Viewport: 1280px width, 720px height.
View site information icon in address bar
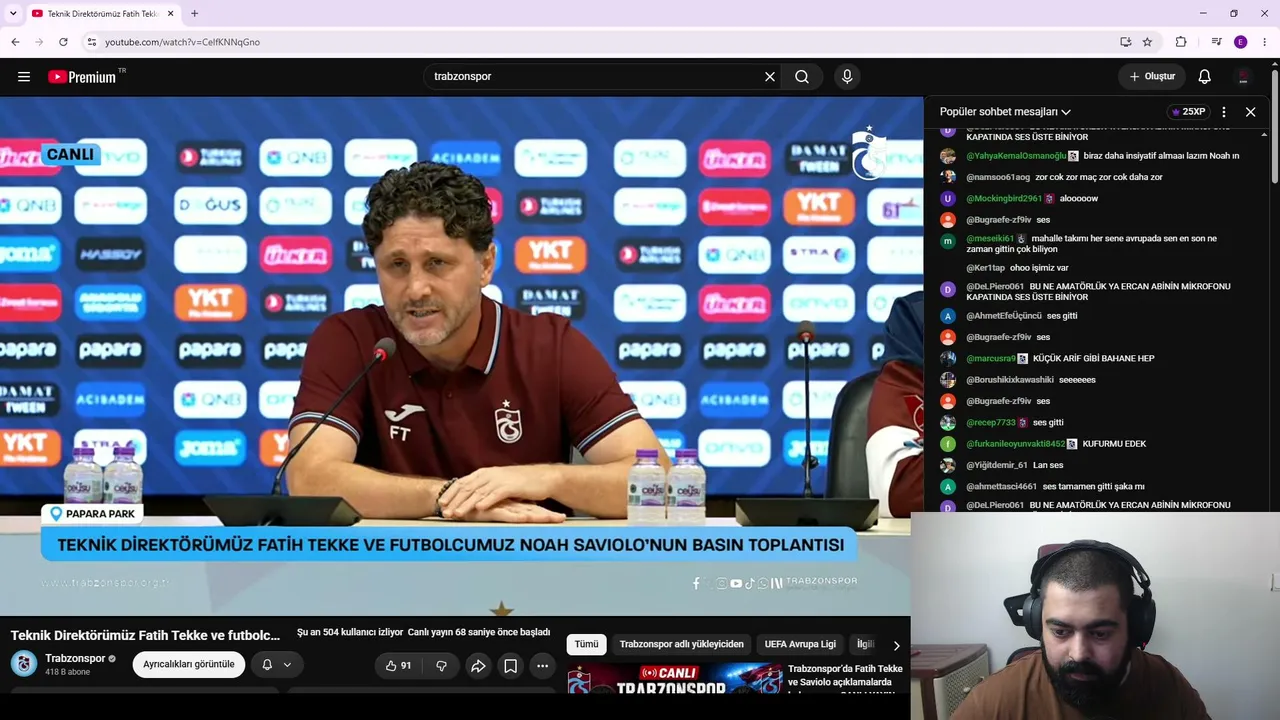pyautogui.click(x=91, y=42)
